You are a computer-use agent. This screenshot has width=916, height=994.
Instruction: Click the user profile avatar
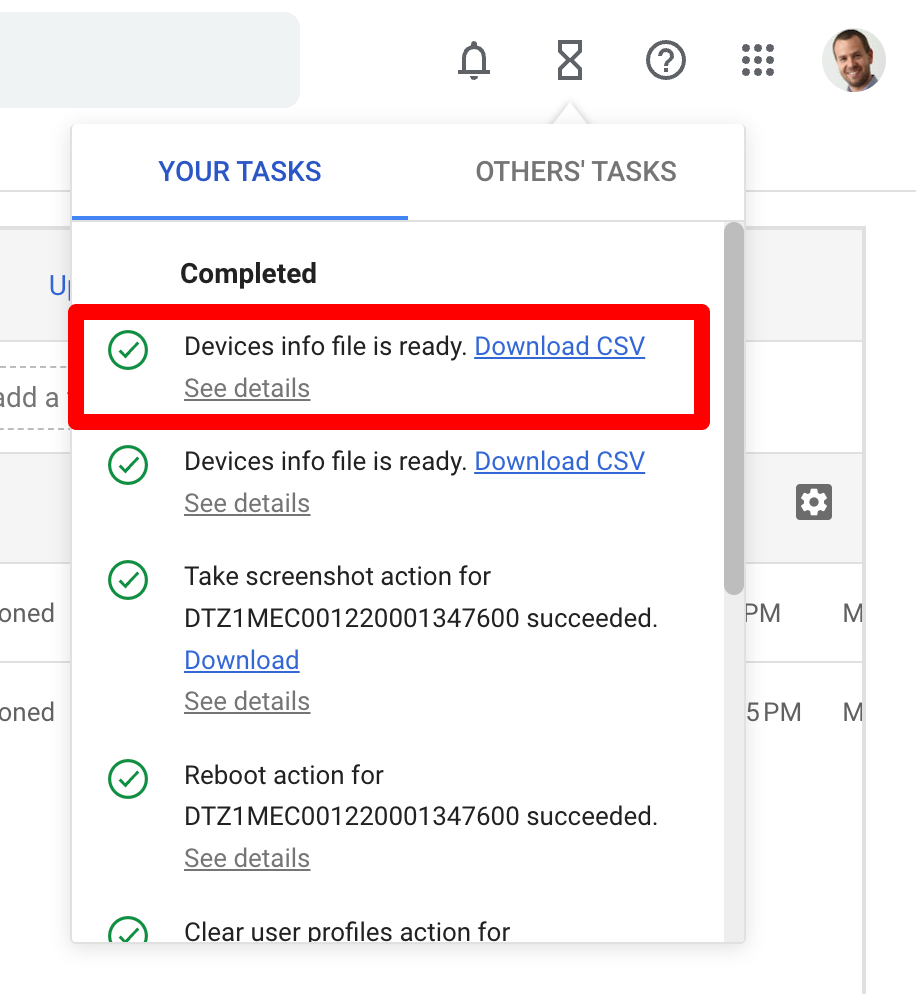853,61
